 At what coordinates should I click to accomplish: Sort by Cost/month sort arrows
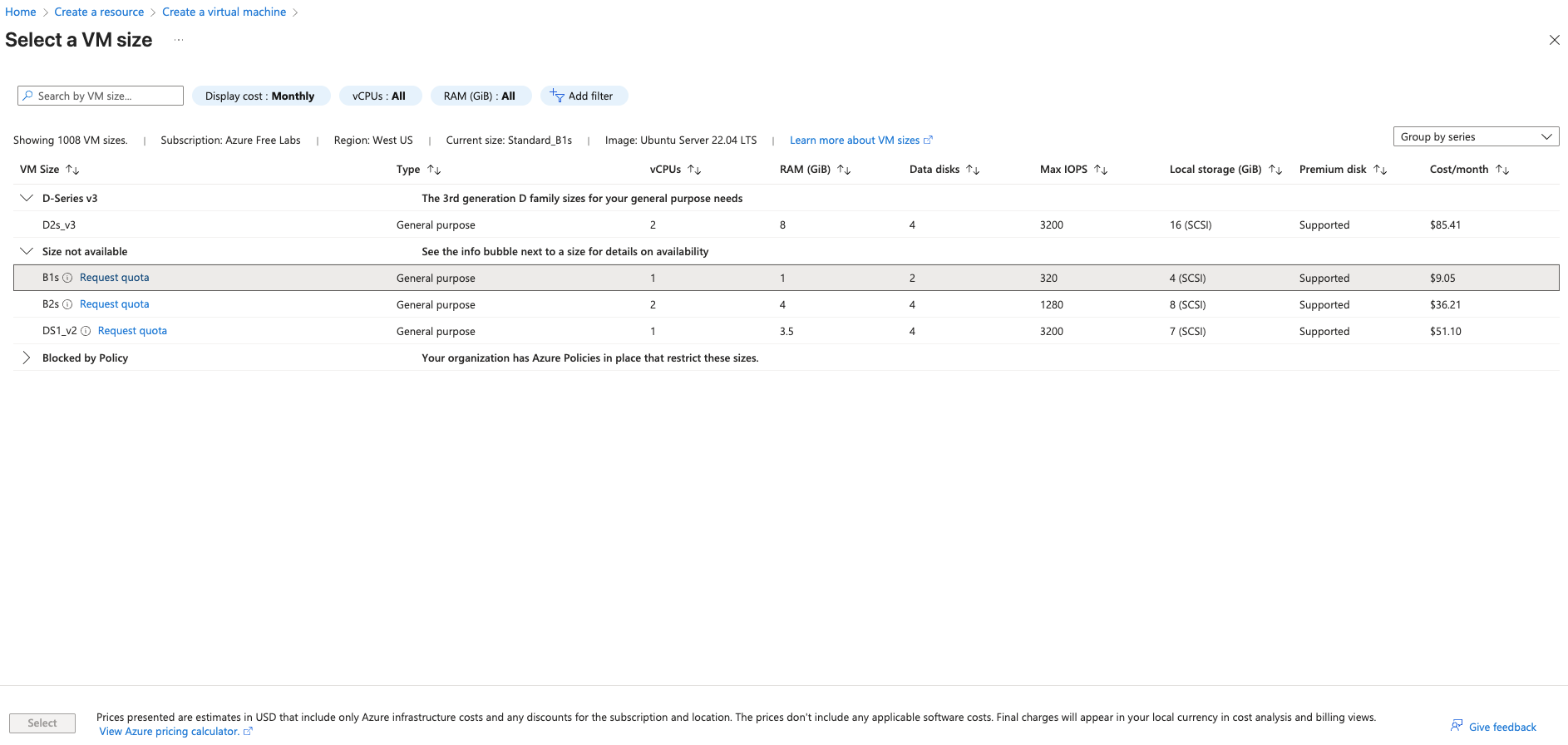(1502, 170)
